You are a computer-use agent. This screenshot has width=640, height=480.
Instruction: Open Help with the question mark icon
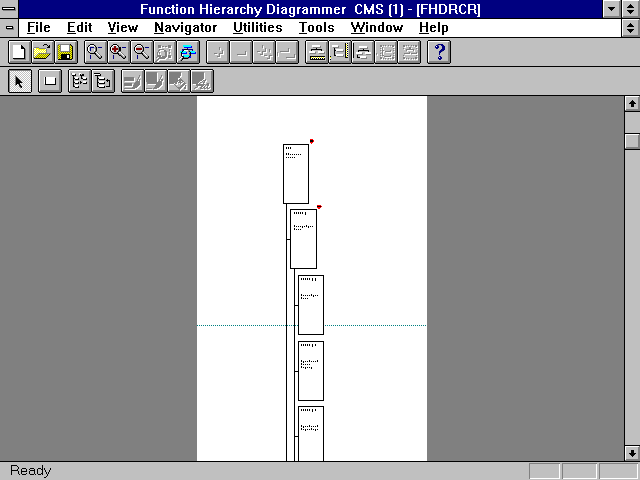439,52
